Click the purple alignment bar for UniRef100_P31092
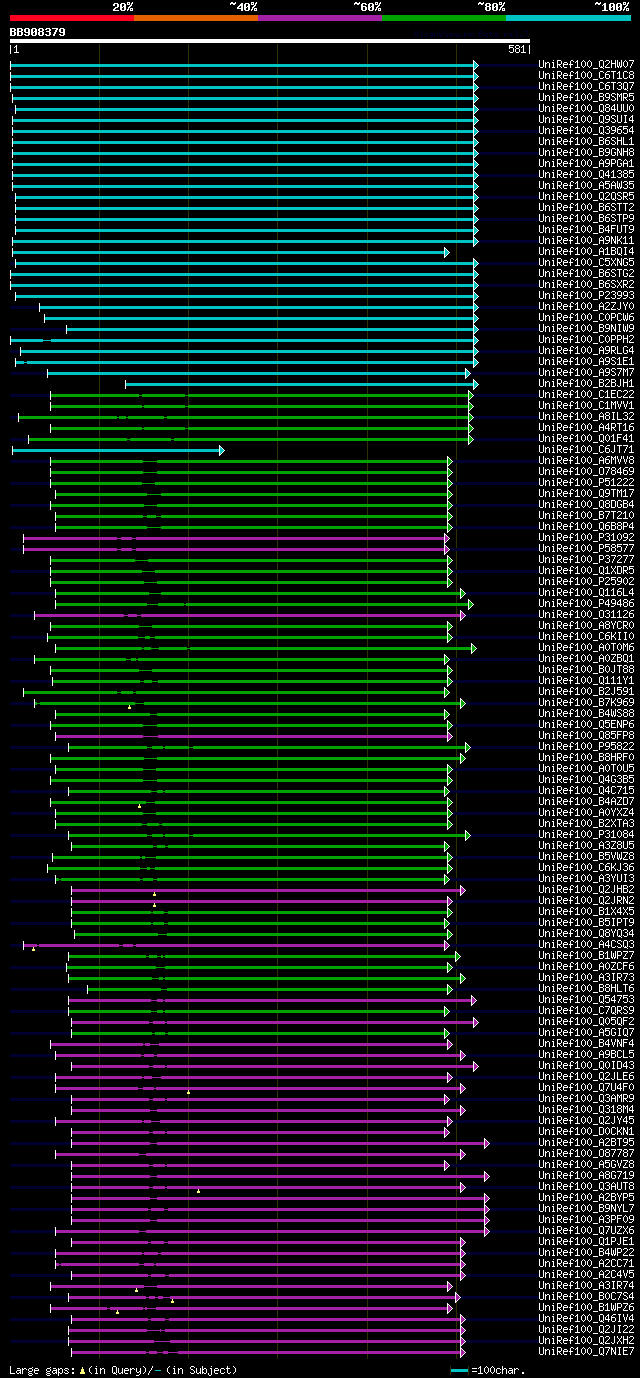 [x=234, y=538]
